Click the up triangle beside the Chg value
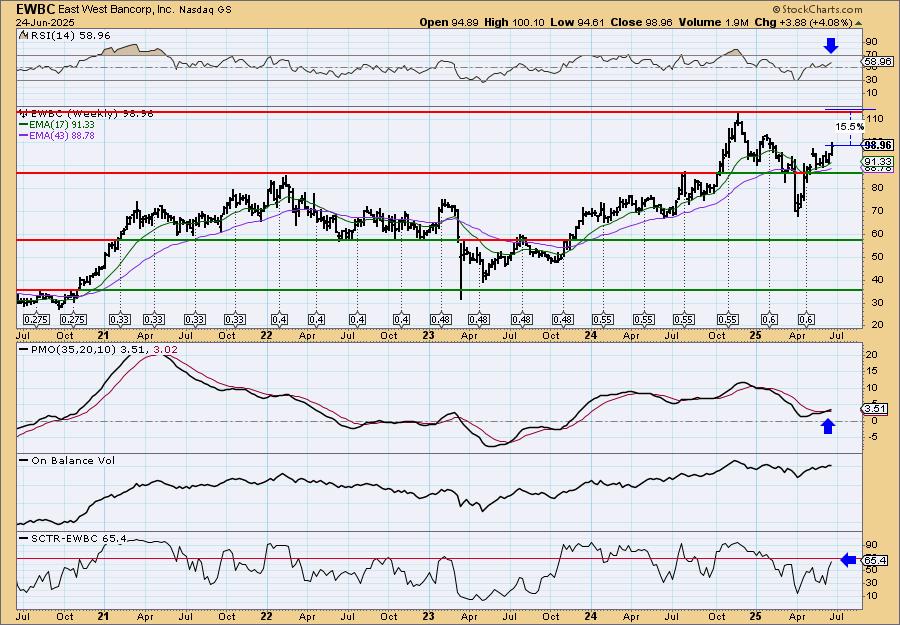 pos(859,23)
